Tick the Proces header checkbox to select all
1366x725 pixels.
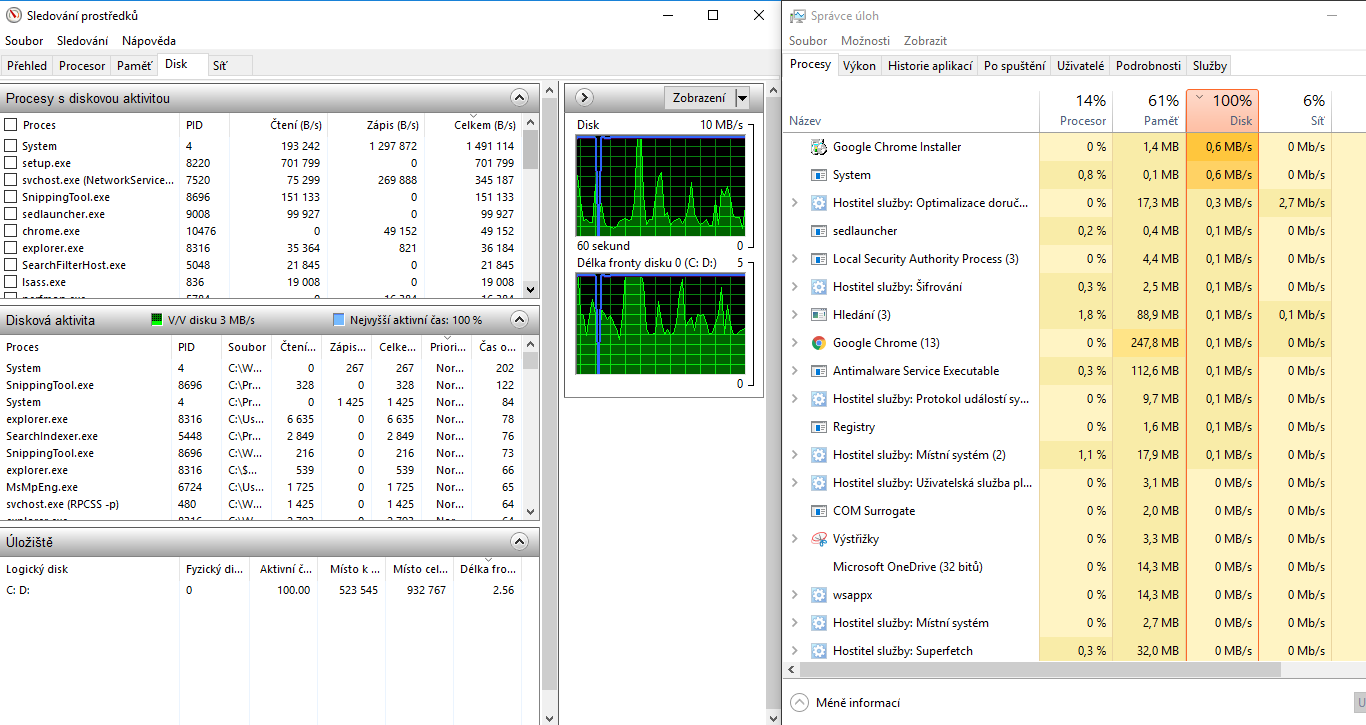pos(11,125)
